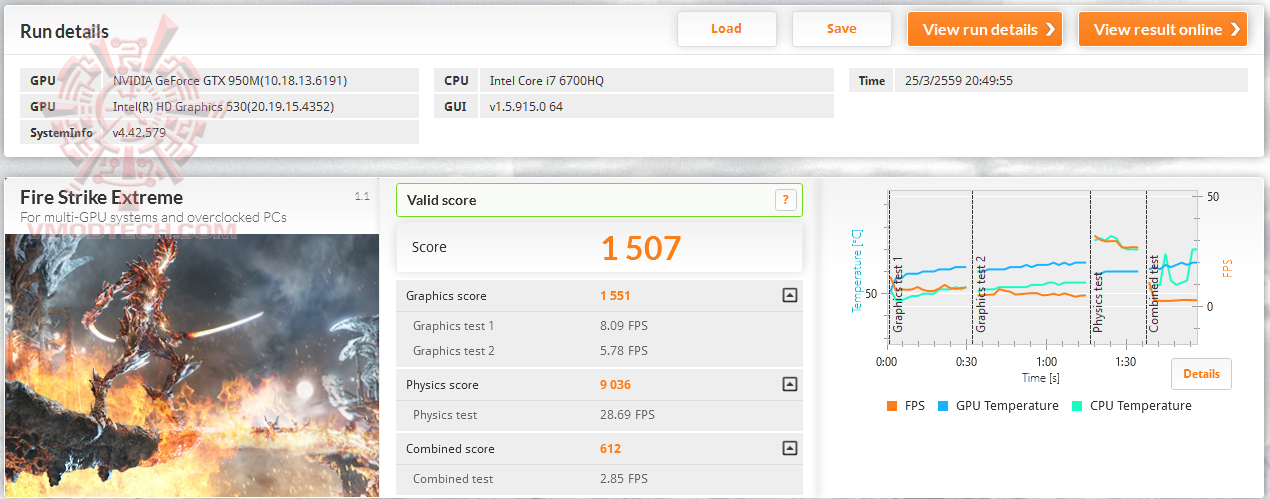This screenshot has width=1270, height=499.
Task: Click the Fire Strike Extreme preview image
Action: [x=192, y=365]
